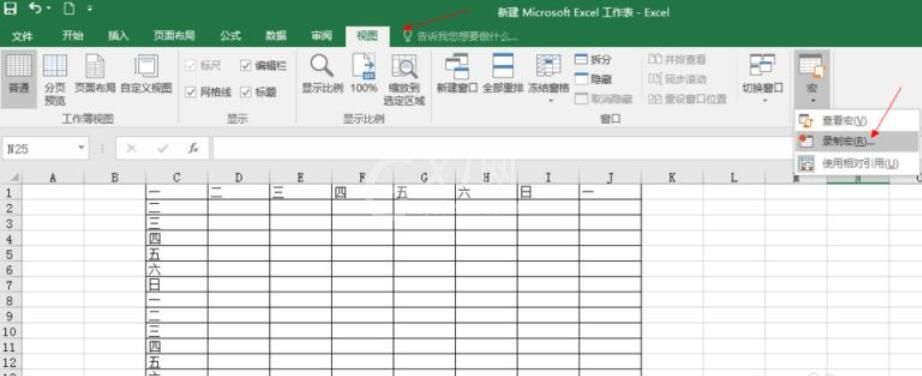Click the Undo arrow icon
This screenshot has width=922, height=376.
(34, 9)
